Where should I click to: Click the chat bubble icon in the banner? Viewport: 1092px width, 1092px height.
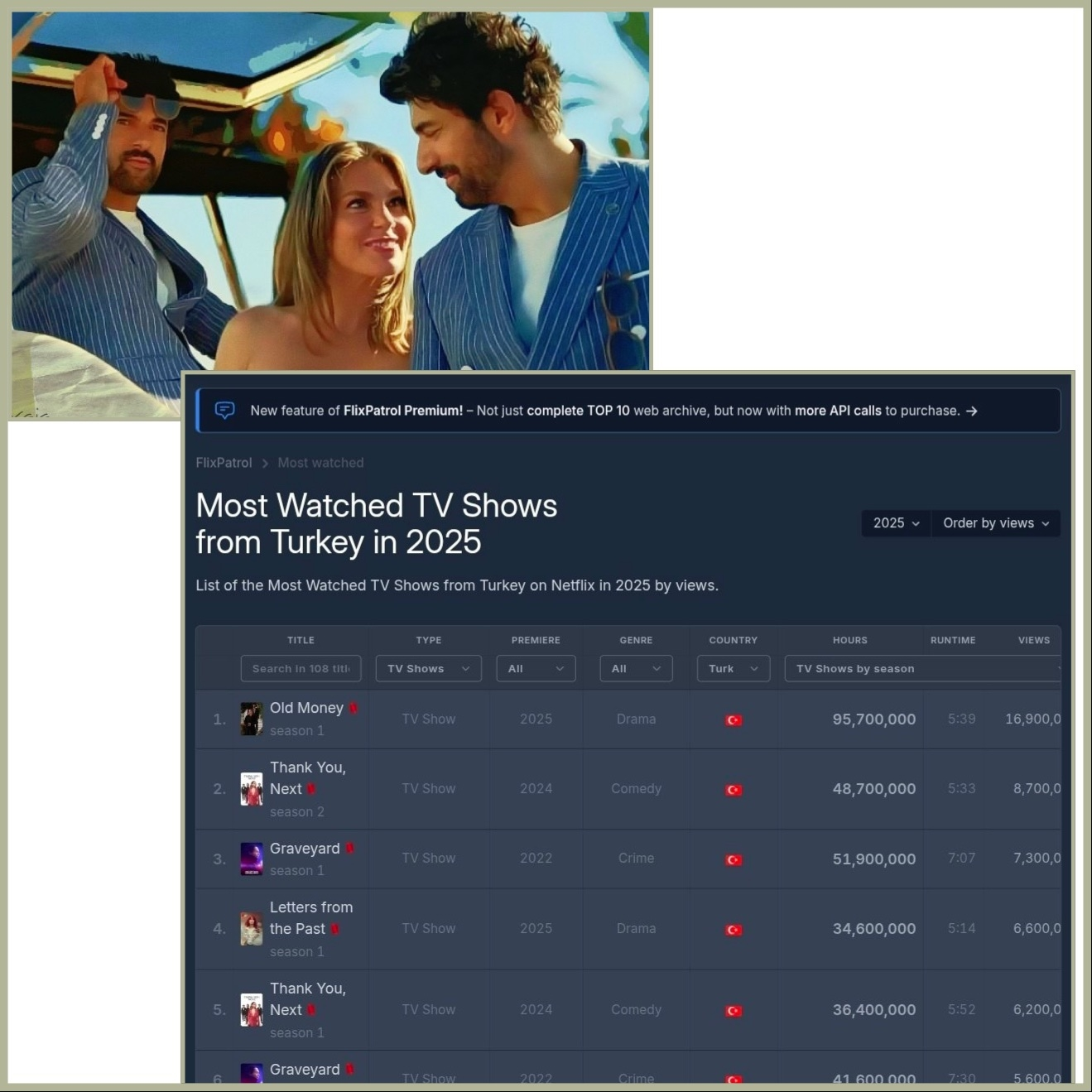click(x=224, y=411)
